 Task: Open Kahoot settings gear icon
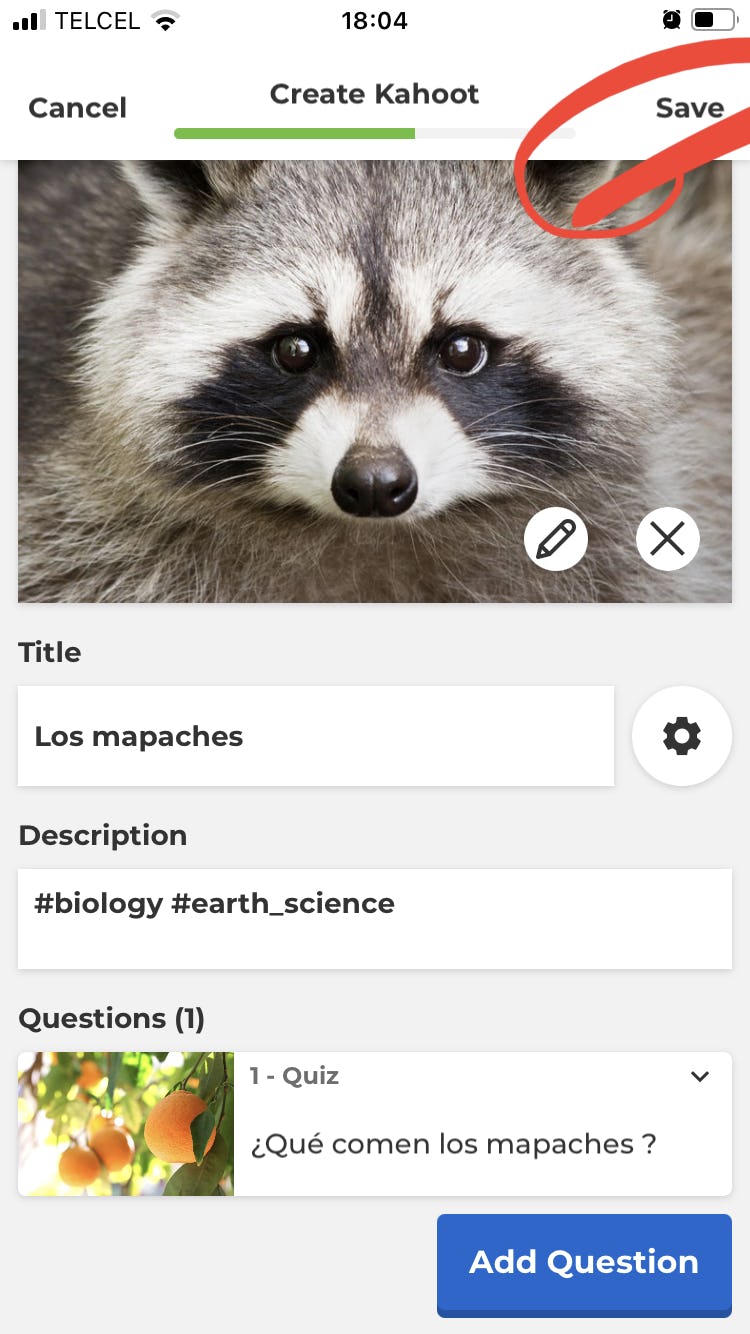(x=682, y=736)
